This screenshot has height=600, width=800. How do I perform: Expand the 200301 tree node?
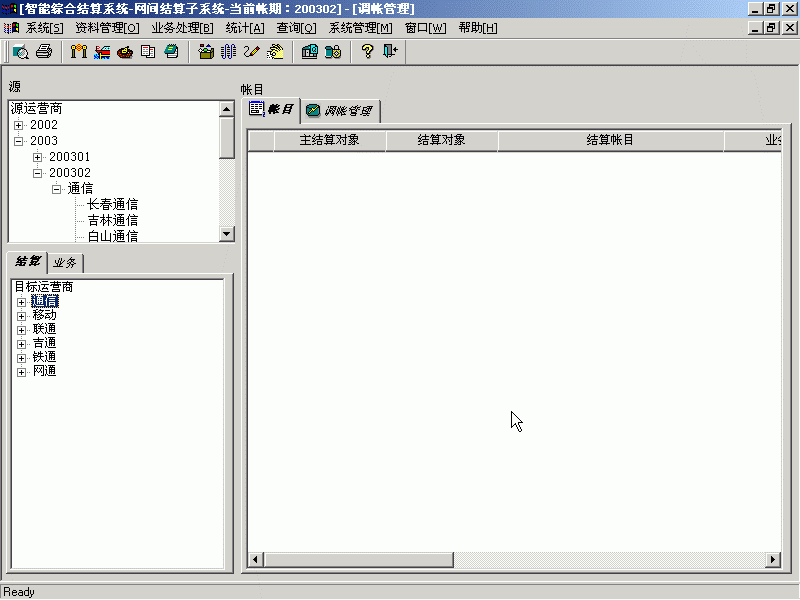coord(37,158)
